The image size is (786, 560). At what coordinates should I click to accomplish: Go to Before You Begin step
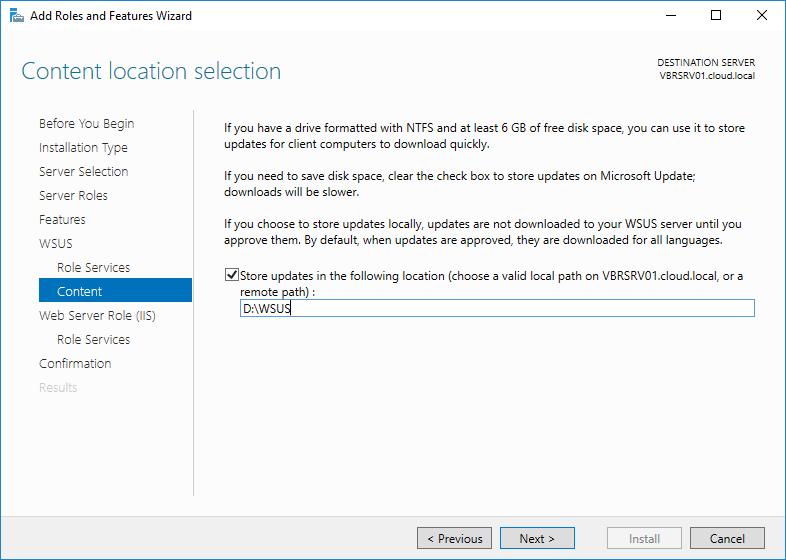(86, 124)
